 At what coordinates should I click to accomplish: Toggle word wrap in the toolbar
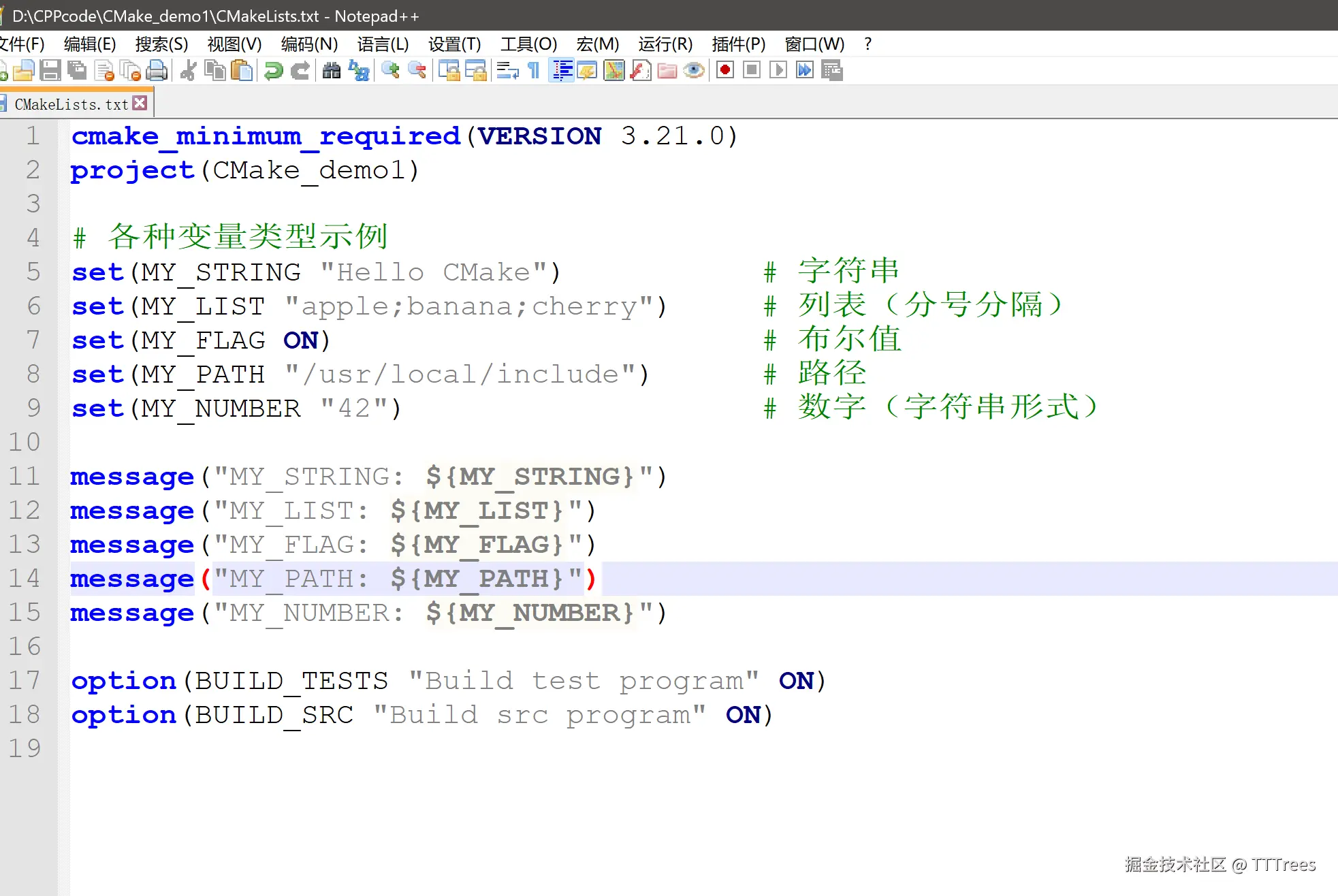click(507, 70)
